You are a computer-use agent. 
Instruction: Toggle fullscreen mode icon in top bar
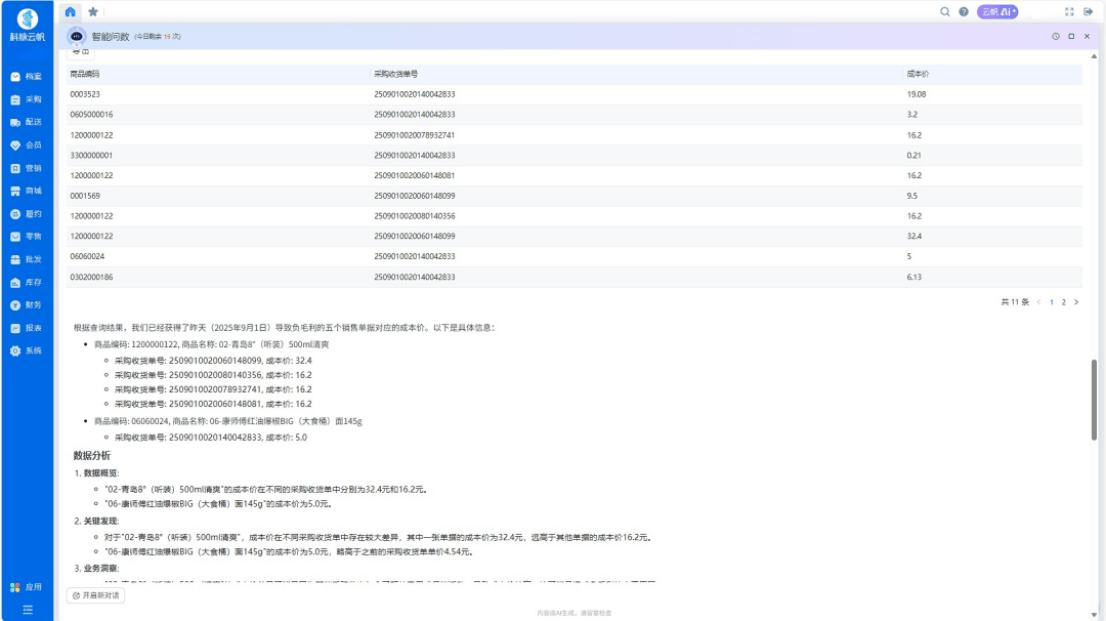[1069, 12]
